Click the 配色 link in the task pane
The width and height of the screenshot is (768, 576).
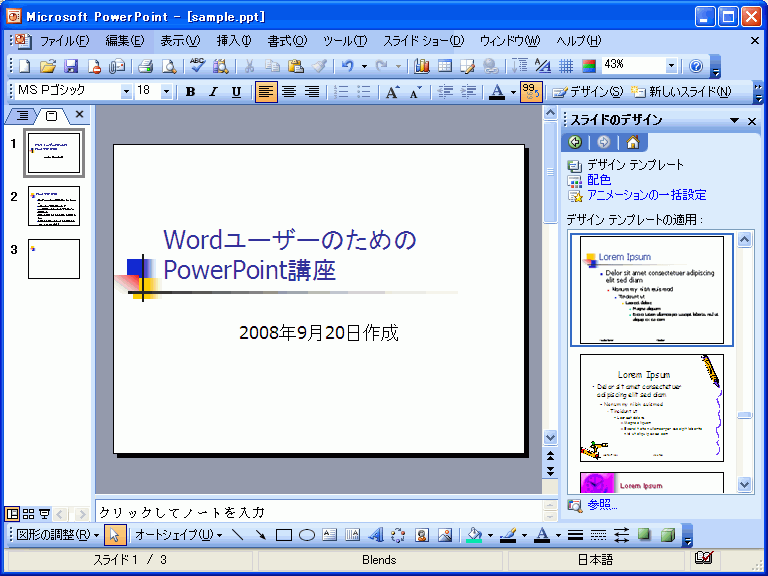(x=598, y=180)
